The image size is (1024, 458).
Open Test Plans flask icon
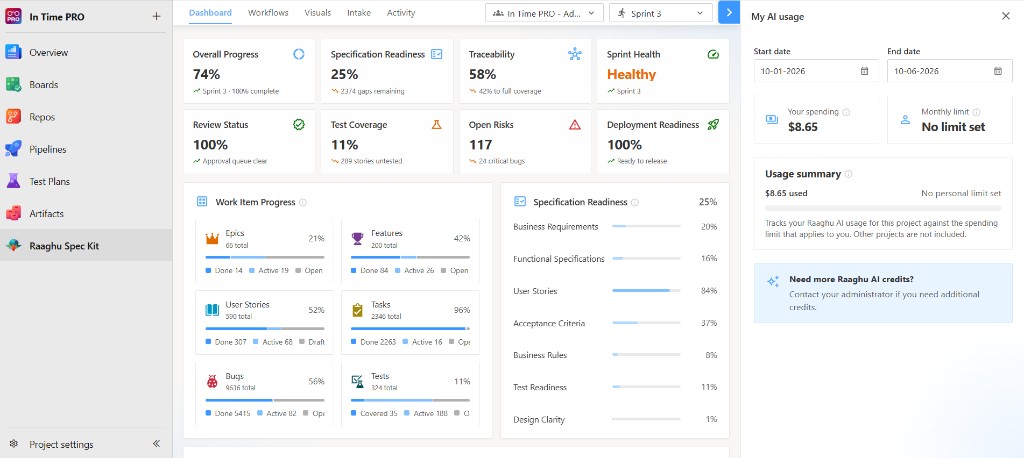point(14,181)
